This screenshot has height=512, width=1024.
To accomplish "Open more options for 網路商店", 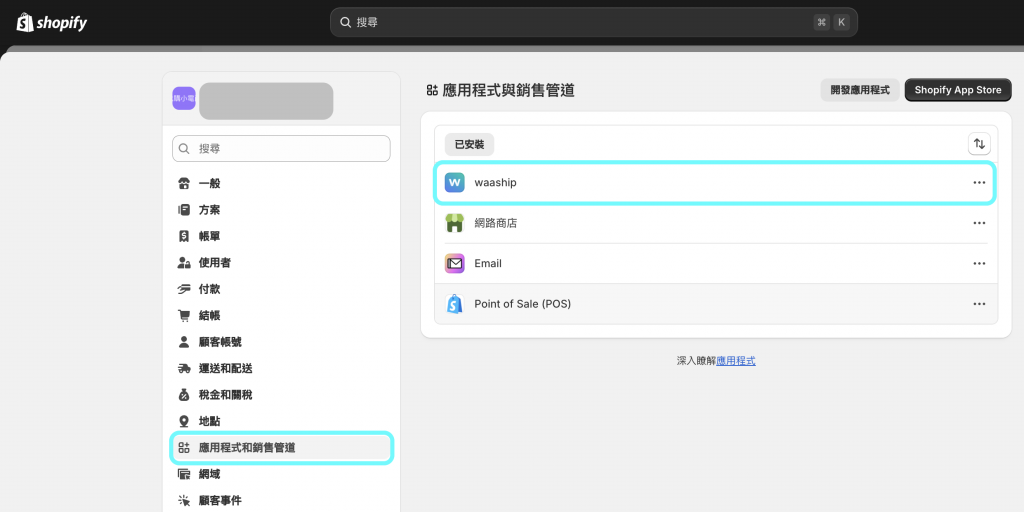I will [979, 223].
